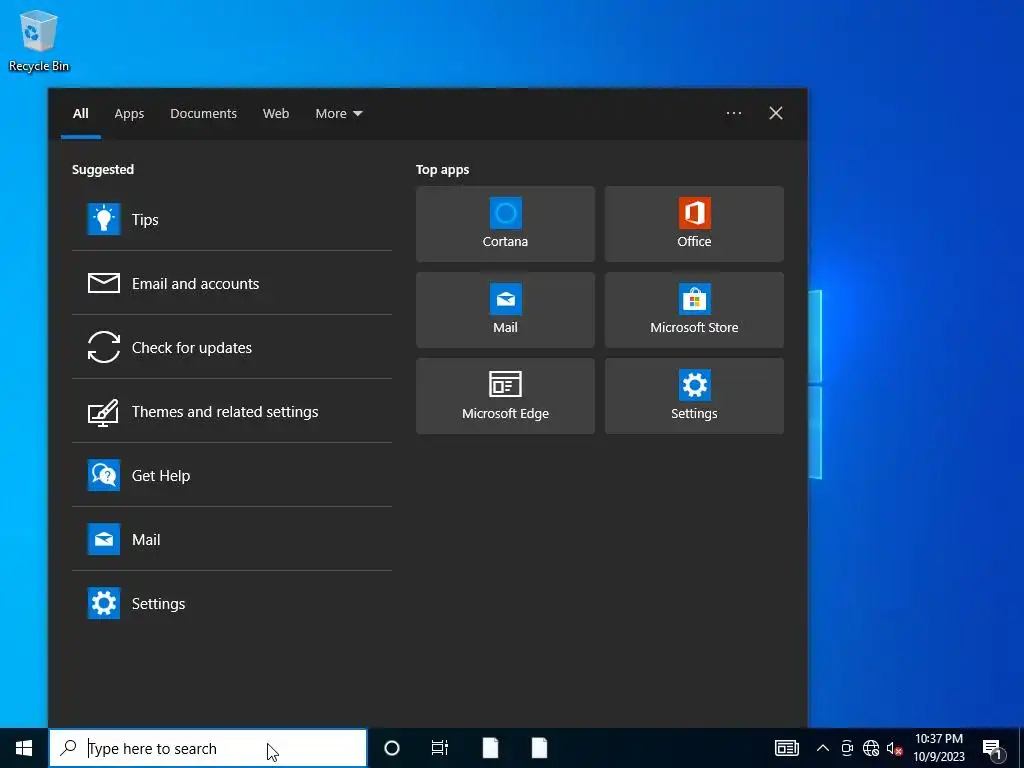Image resolution: width=1024 pixels, height=768 pixels.
Task: Open the notification center icon
Action: click(992, 749)
